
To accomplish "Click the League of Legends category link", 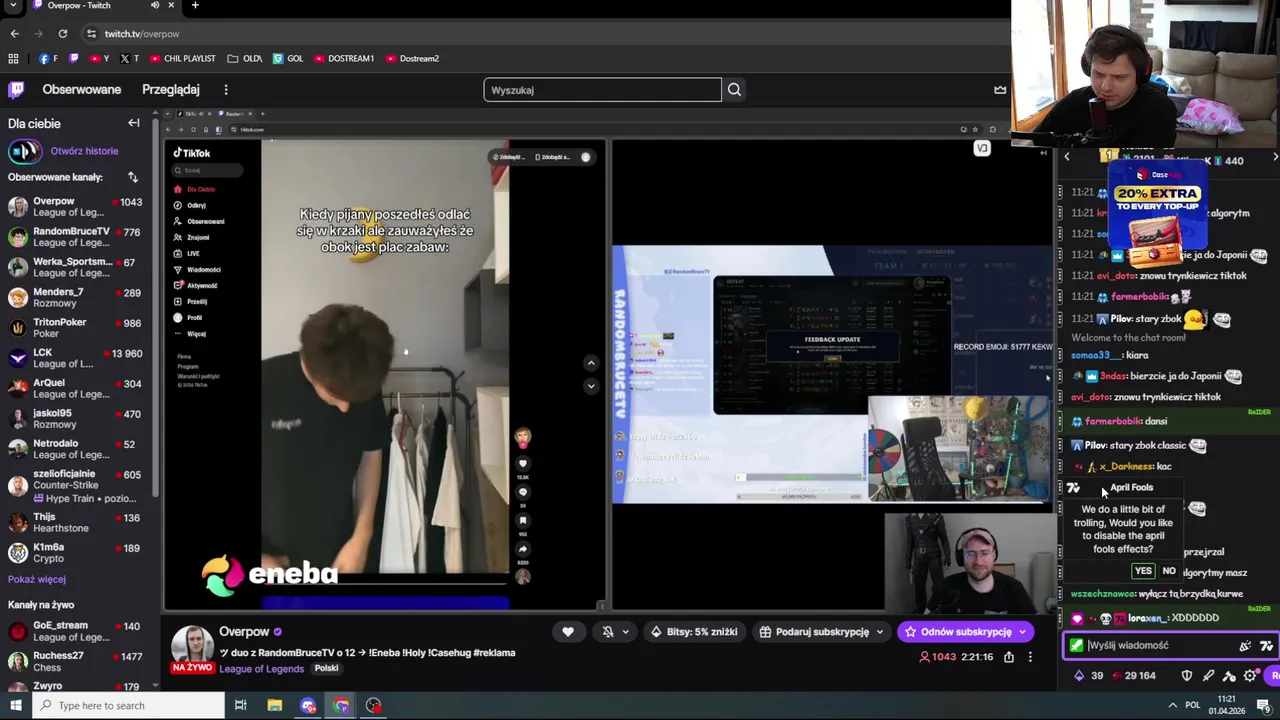I will pos(261,669).
